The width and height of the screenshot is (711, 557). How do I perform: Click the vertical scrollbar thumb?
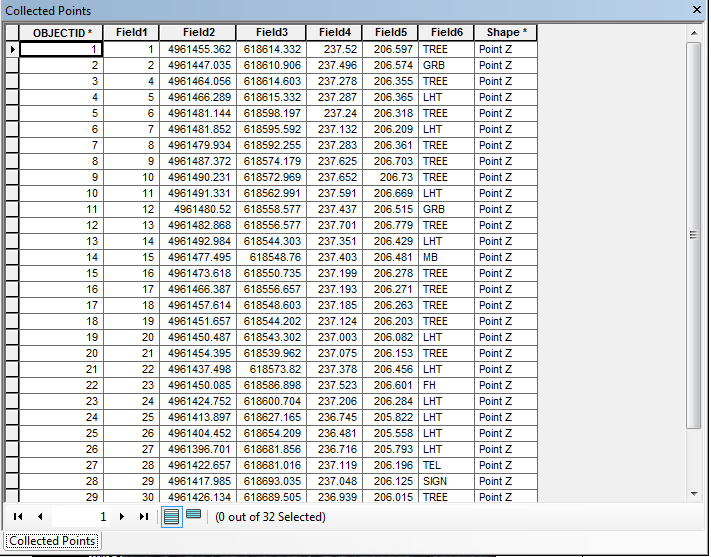tap(694, 235)
